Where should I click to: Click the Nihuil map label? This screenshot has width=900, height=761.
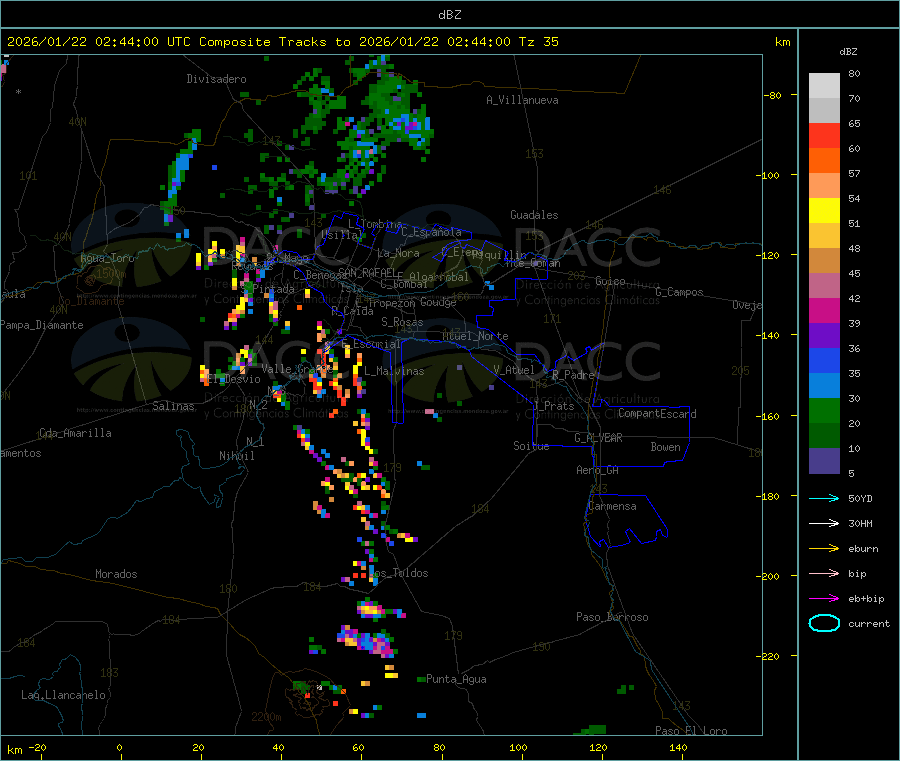pyautogui.click(x=236, y=456)
